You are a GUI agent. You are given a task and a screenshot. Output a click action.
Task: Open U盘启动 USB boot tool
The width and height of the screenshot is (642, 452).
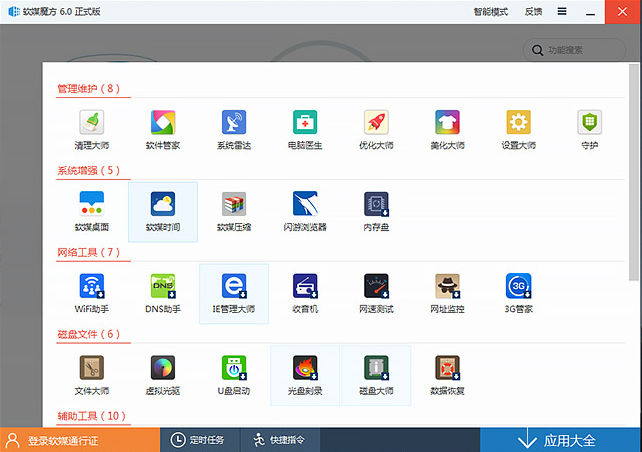(234, 368)
